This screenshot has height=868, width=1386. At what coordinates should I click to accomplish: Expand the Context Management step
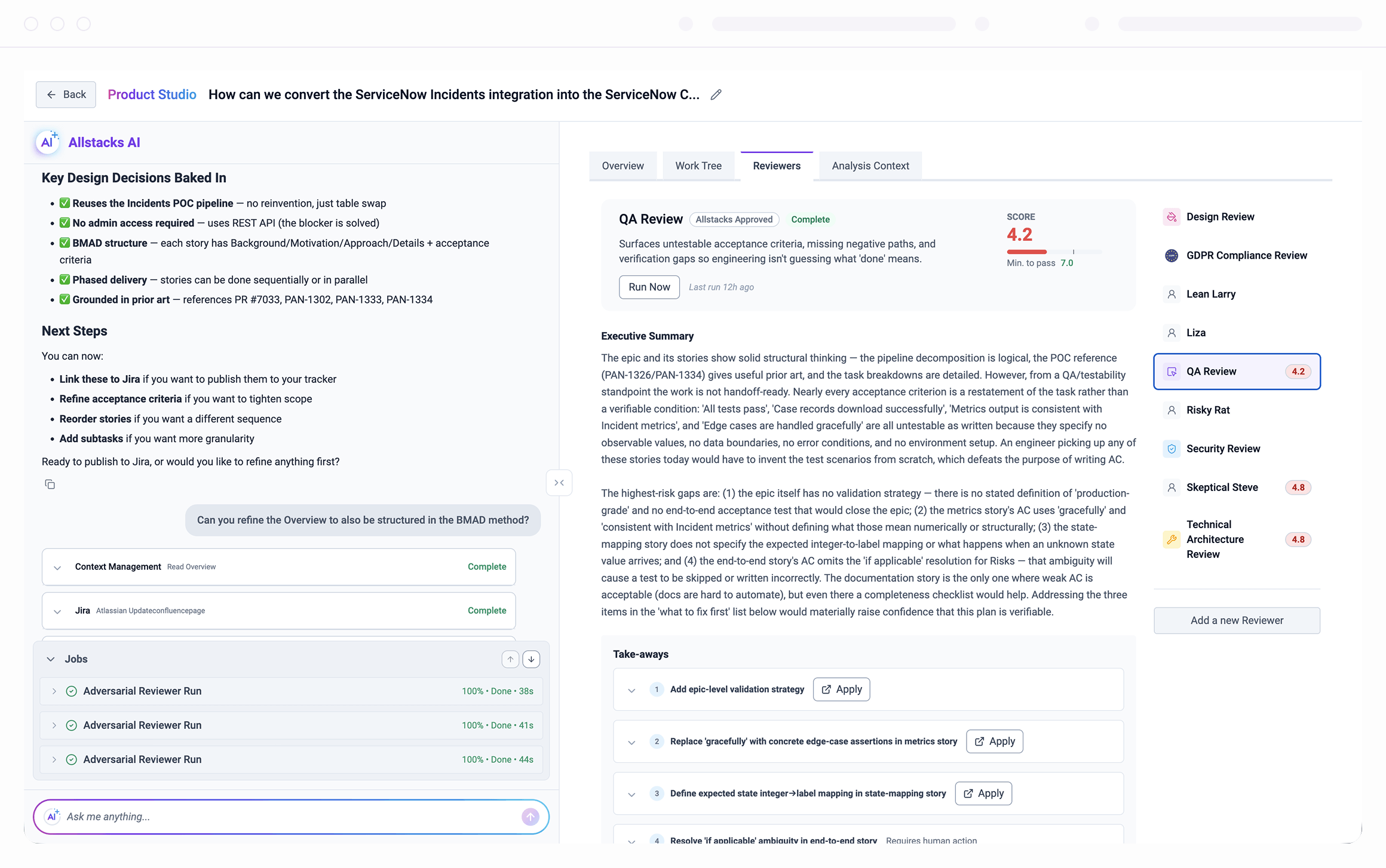57,568
